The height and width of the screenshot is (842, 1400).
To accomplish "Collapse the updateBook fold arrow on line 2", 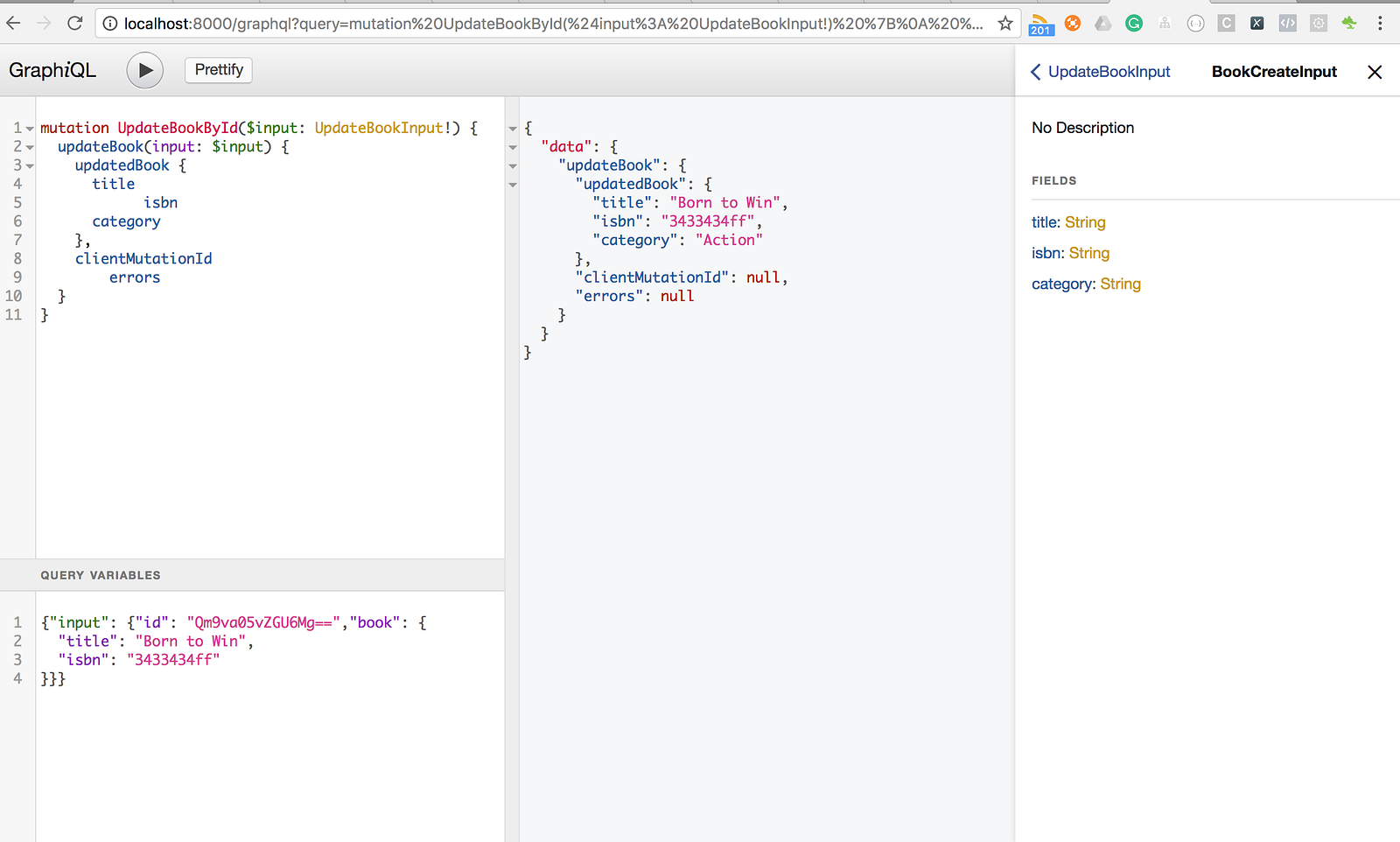I will pyautogui.click(x=30, y=147).
